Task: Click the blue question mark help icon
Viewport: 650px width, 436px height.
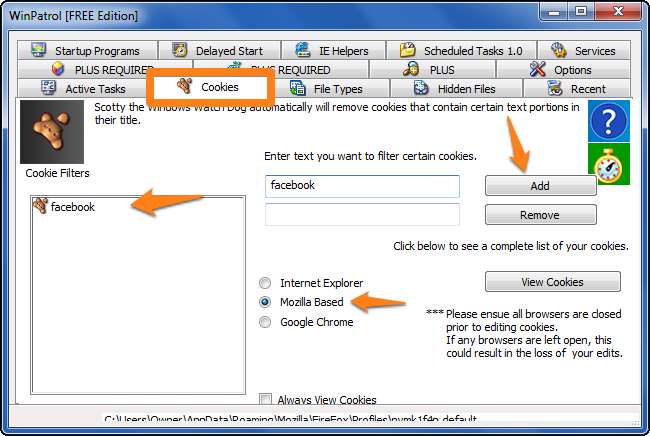Action: pyautogui.click(x=609, y=121)
